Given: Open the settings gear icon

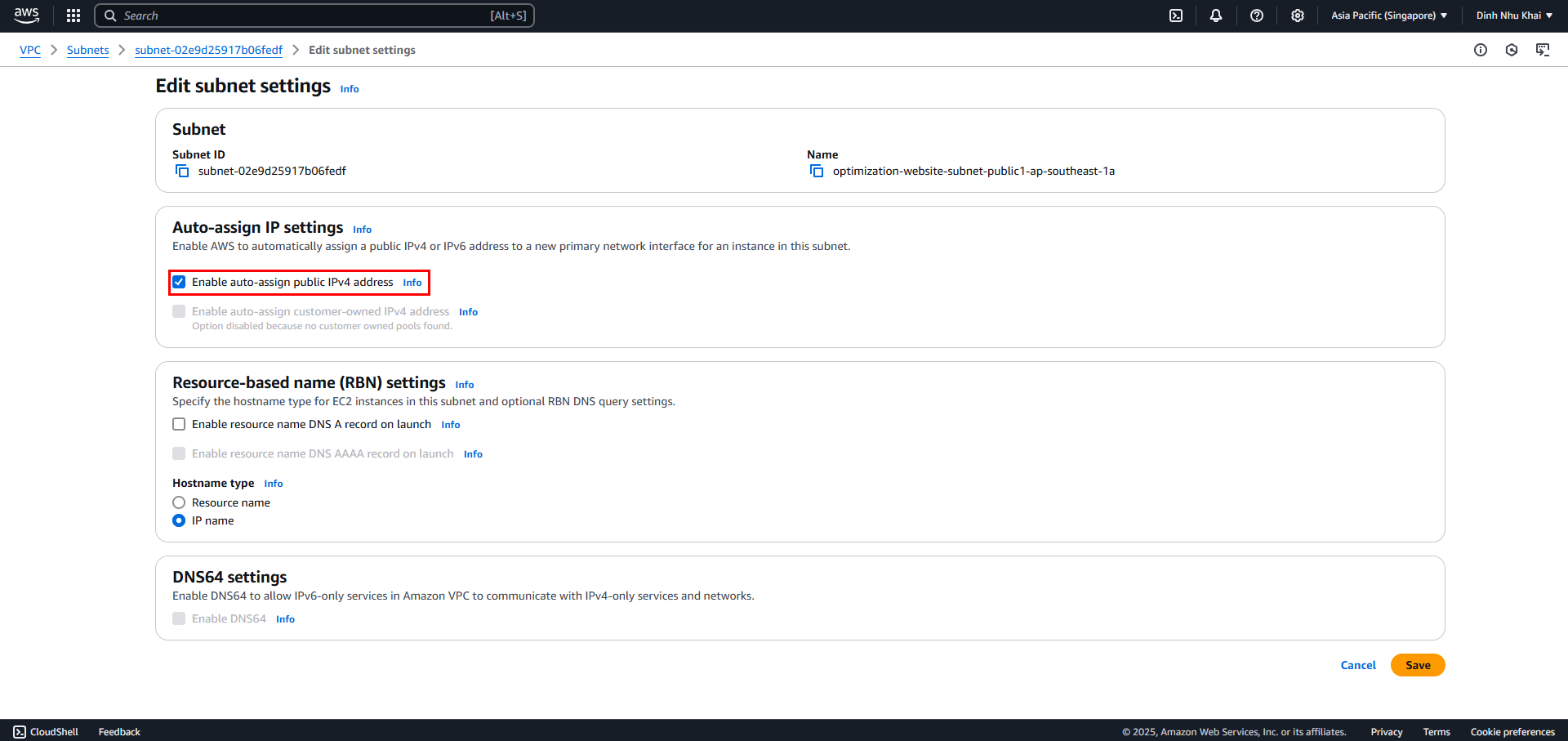Looking at the screenshot, I should (1298, 16).
